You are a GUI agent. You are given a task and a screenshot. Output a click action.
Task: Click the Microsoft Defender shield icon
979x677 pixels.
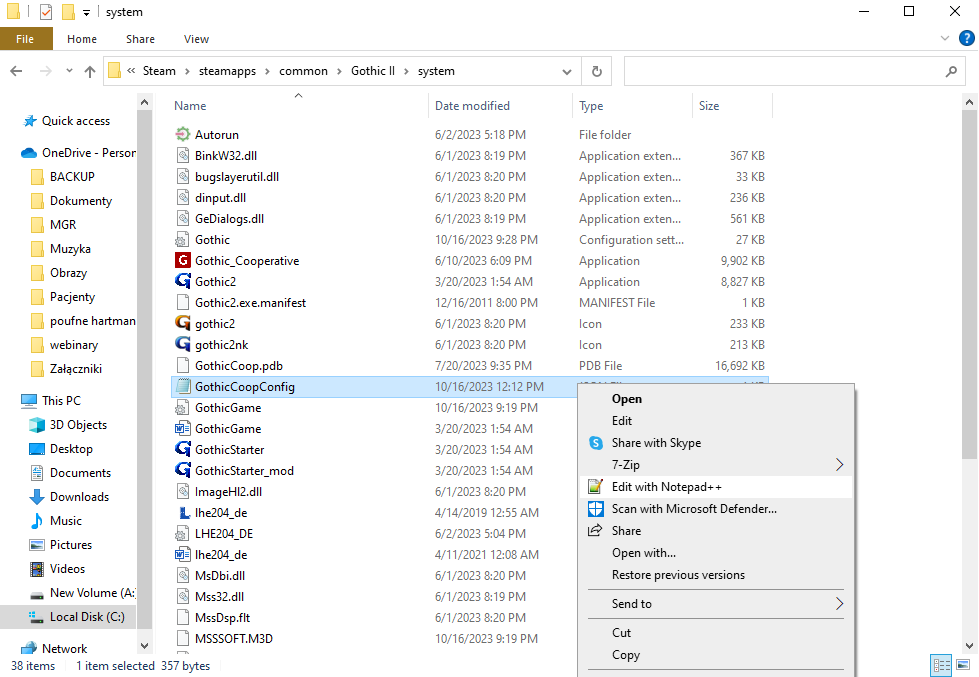click(x=596, y=509)
